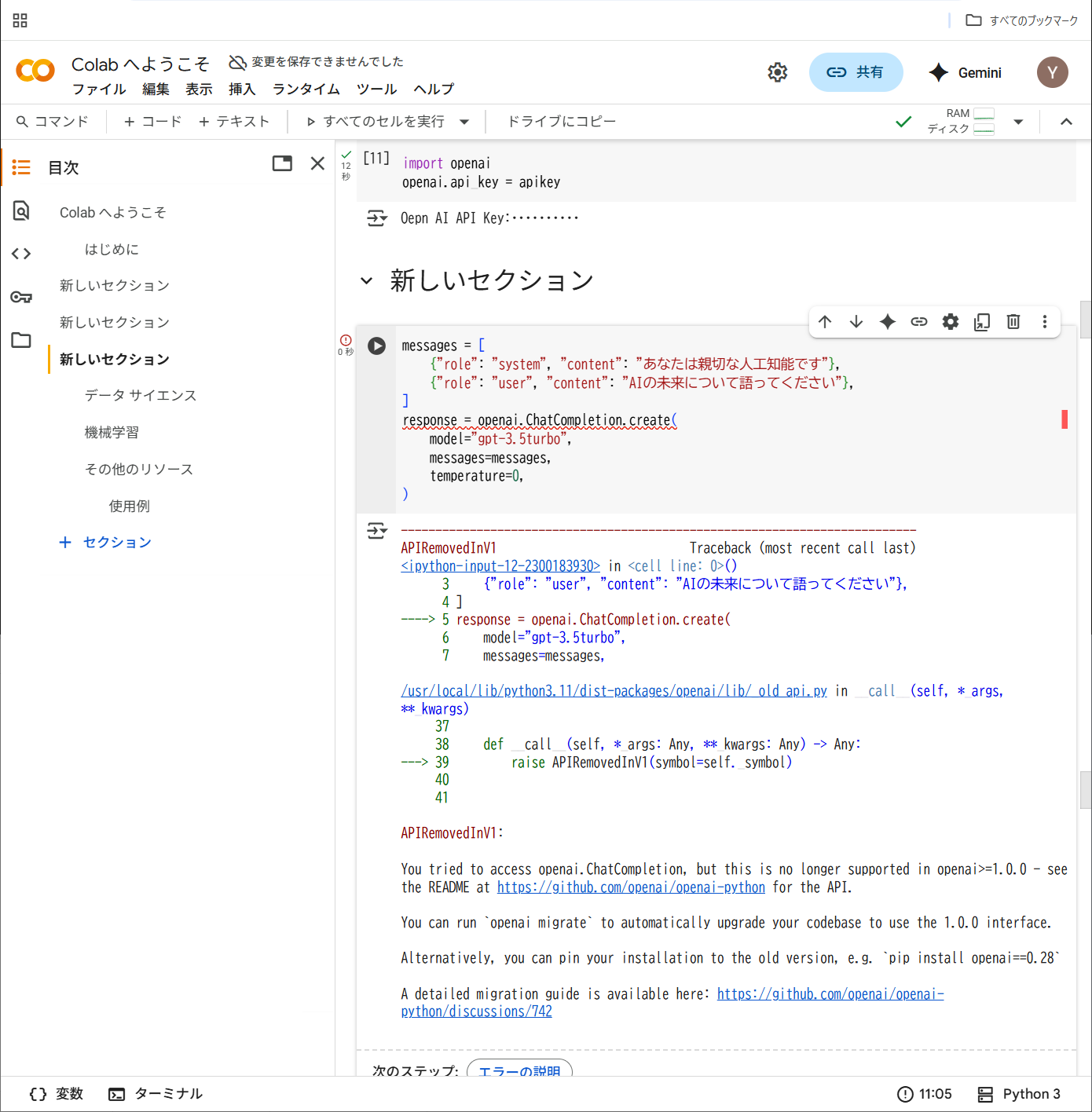1092x1112 pixels.
Task: Open find and replace sidebar icon
Action: (21, 210)
